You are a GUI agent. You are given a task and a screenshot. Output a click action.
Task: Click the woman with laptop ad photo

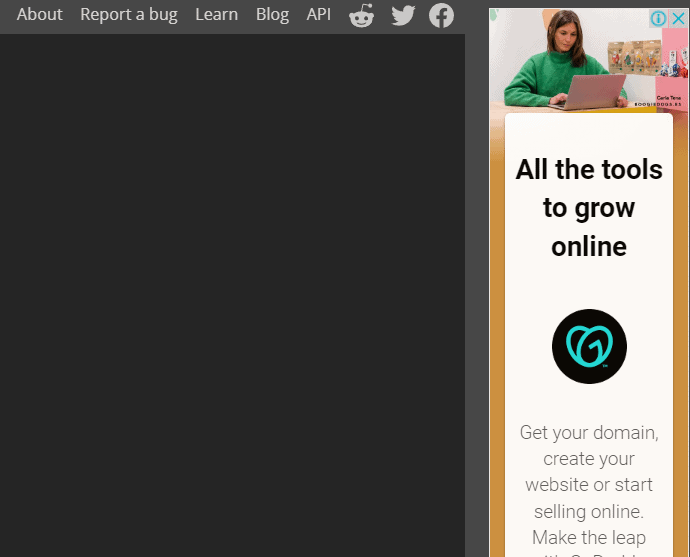coord(589,61)
